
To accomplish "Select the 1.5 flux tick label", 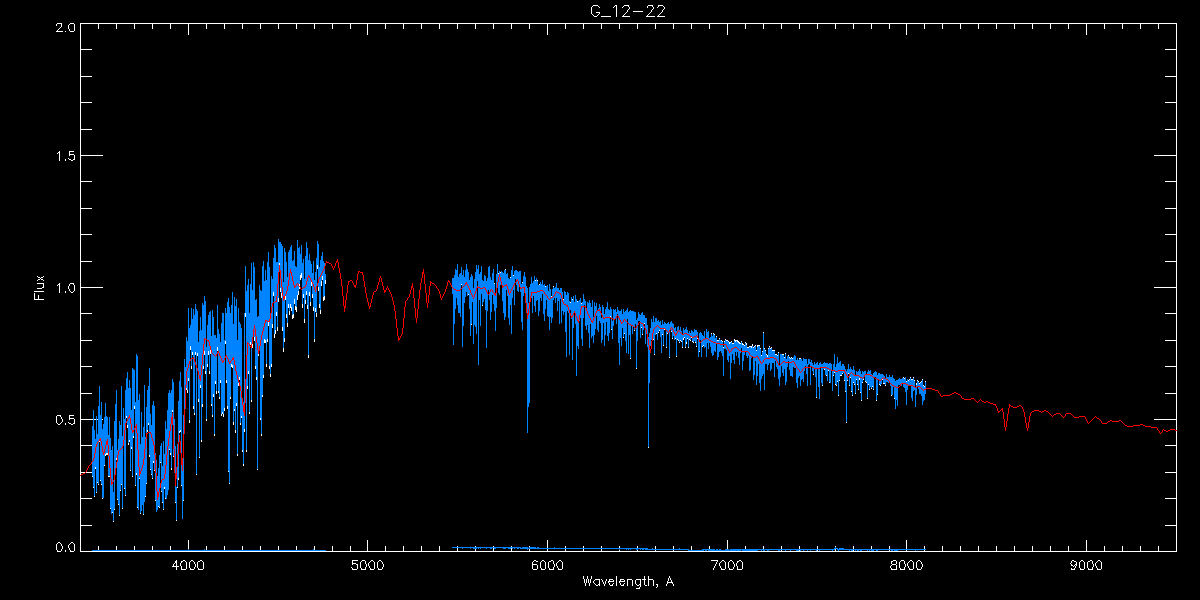I will [x=66, y=157].
